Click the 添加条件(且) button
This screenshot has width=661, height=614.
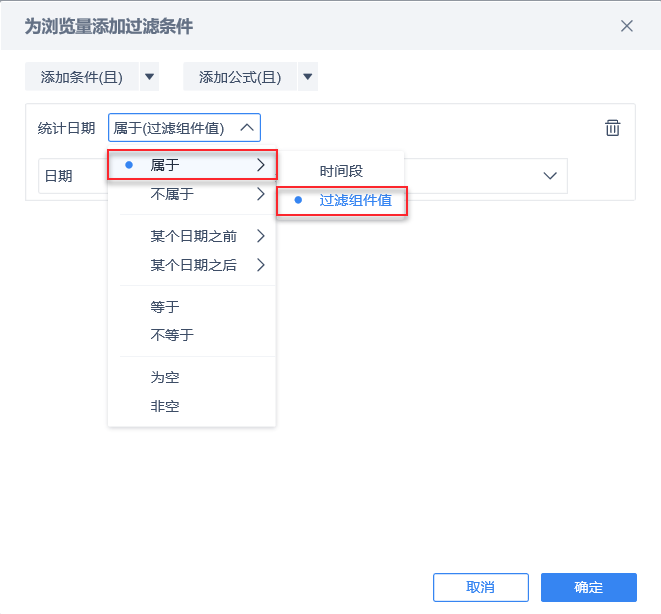[82, 77]
